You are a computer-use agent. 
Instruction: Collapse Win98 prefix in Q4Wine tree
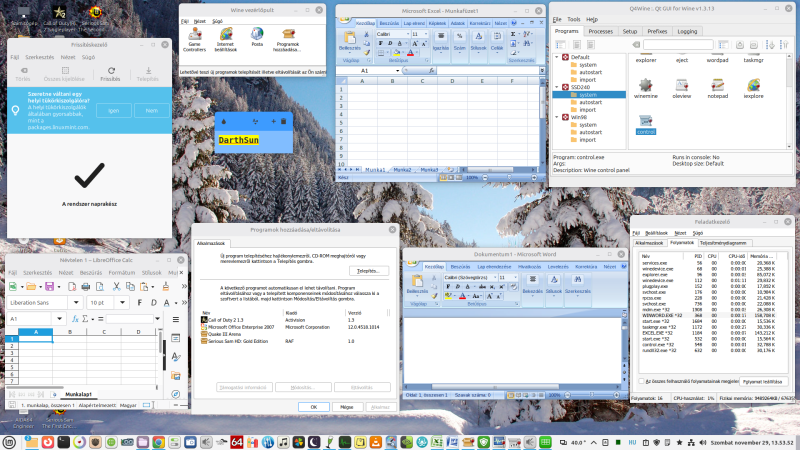pos(557,117)
